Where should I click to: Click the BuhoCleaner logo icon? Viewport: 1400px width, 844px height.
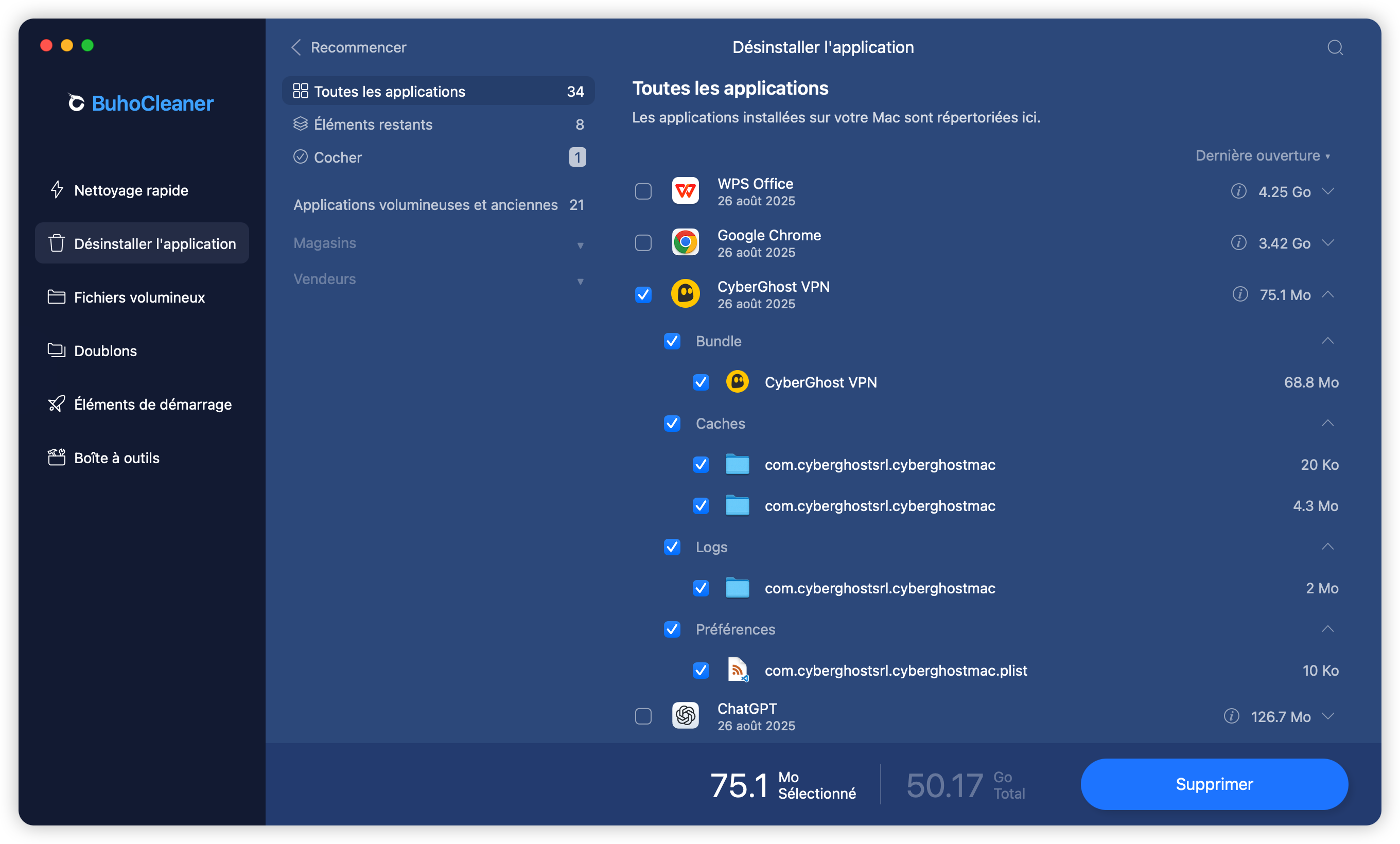tap(76, 103)
